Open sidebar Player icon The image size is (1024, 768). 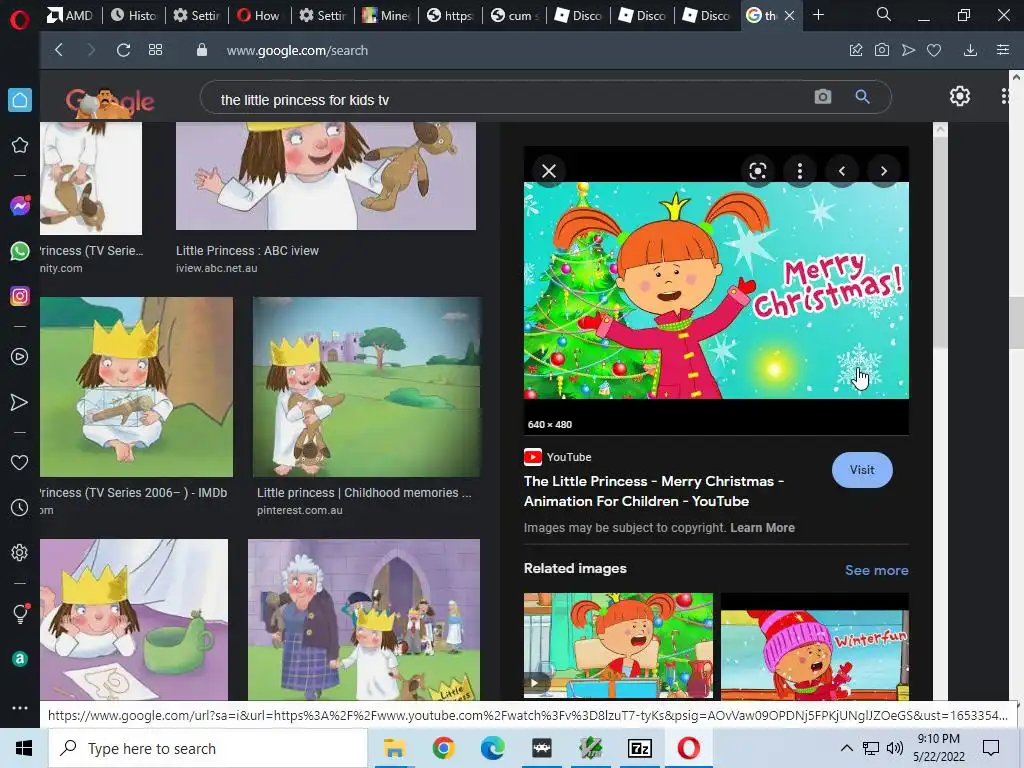coord(20,357)
